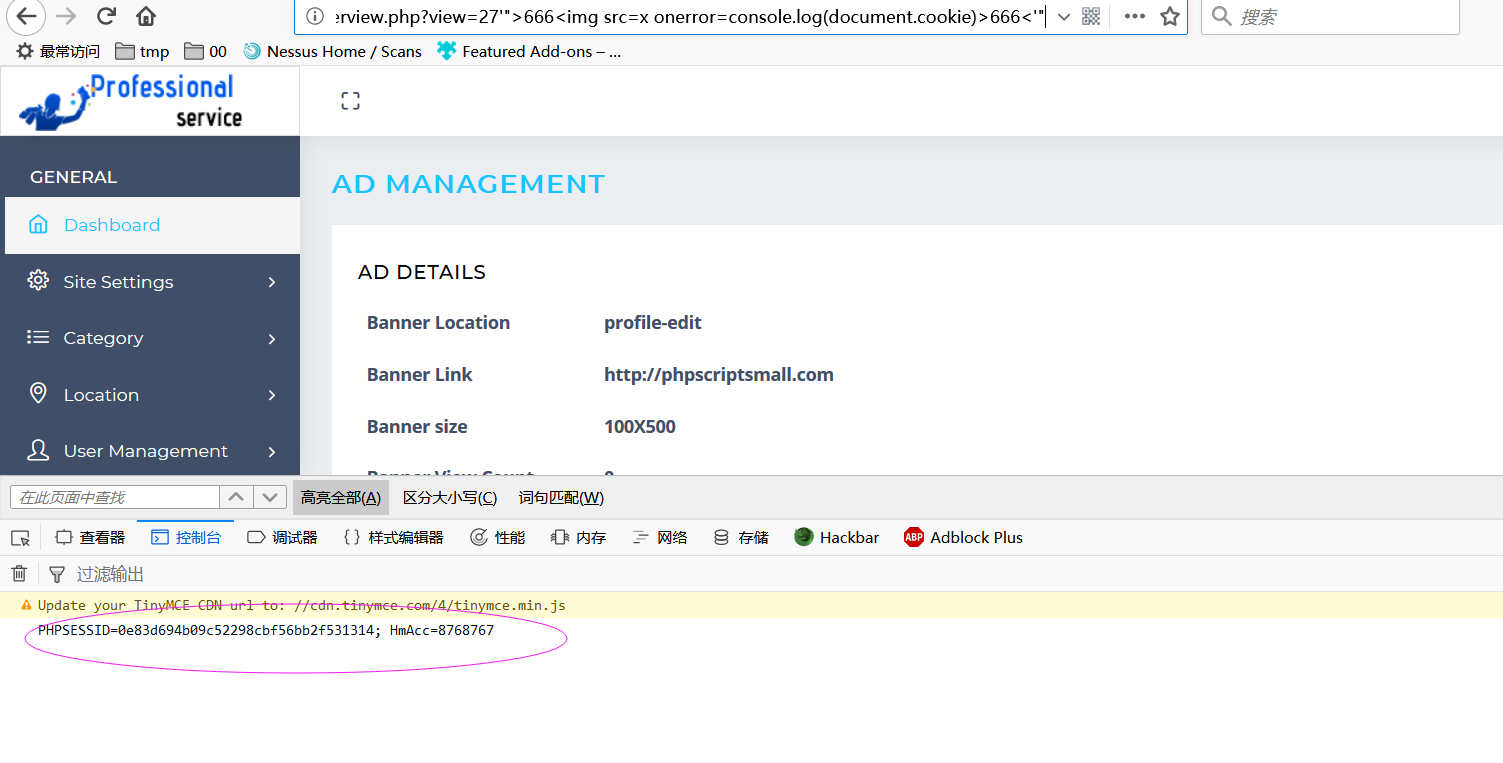Viewport: 1503px width, 763px height.
Task: Click the URL address bar text
Action: point(690,17)
